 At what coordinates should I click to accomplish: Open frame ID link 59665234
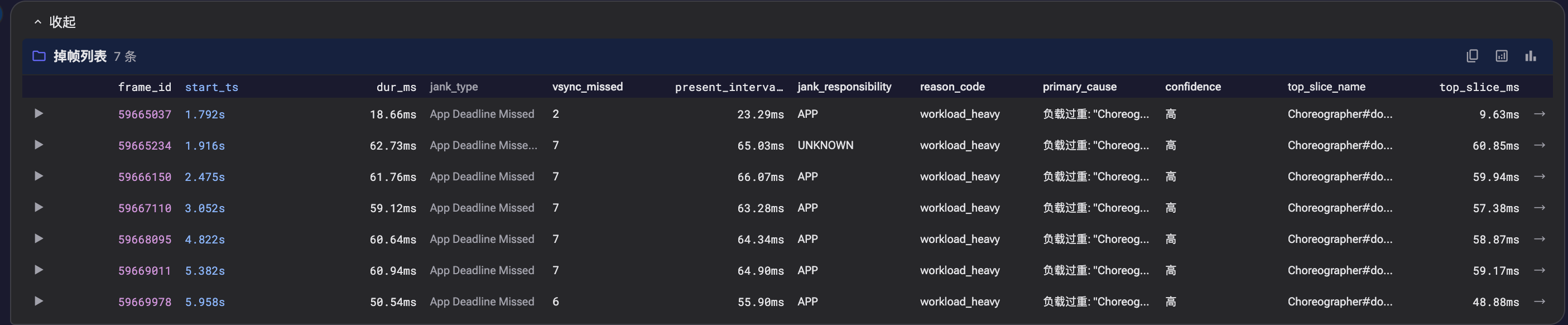[145, 145]
